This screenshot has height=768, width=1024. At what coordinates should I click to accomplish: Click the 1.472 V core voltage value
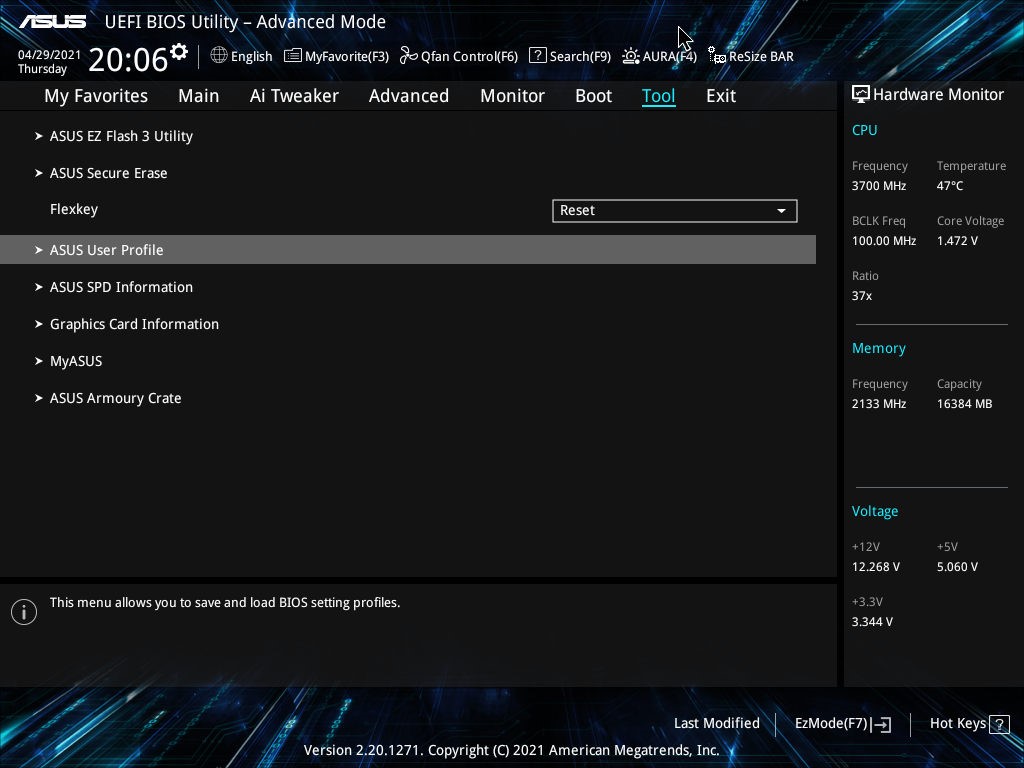pos(957,240)
